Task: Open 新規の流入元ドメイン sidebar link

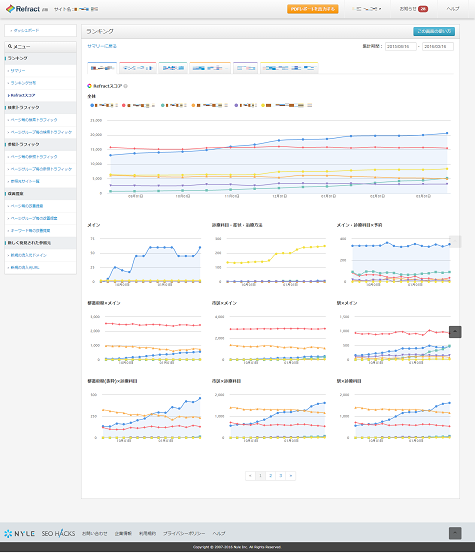Action: click(x=28, y=255)
